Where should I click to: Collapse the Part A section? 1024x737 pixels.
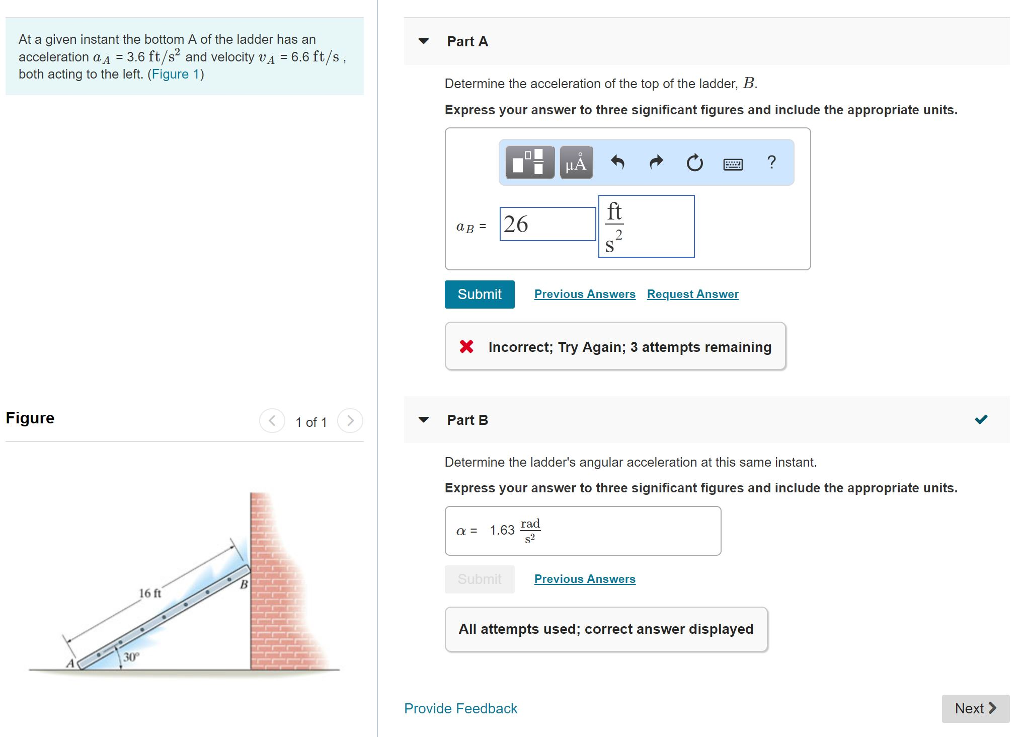(x=423, y=41)
